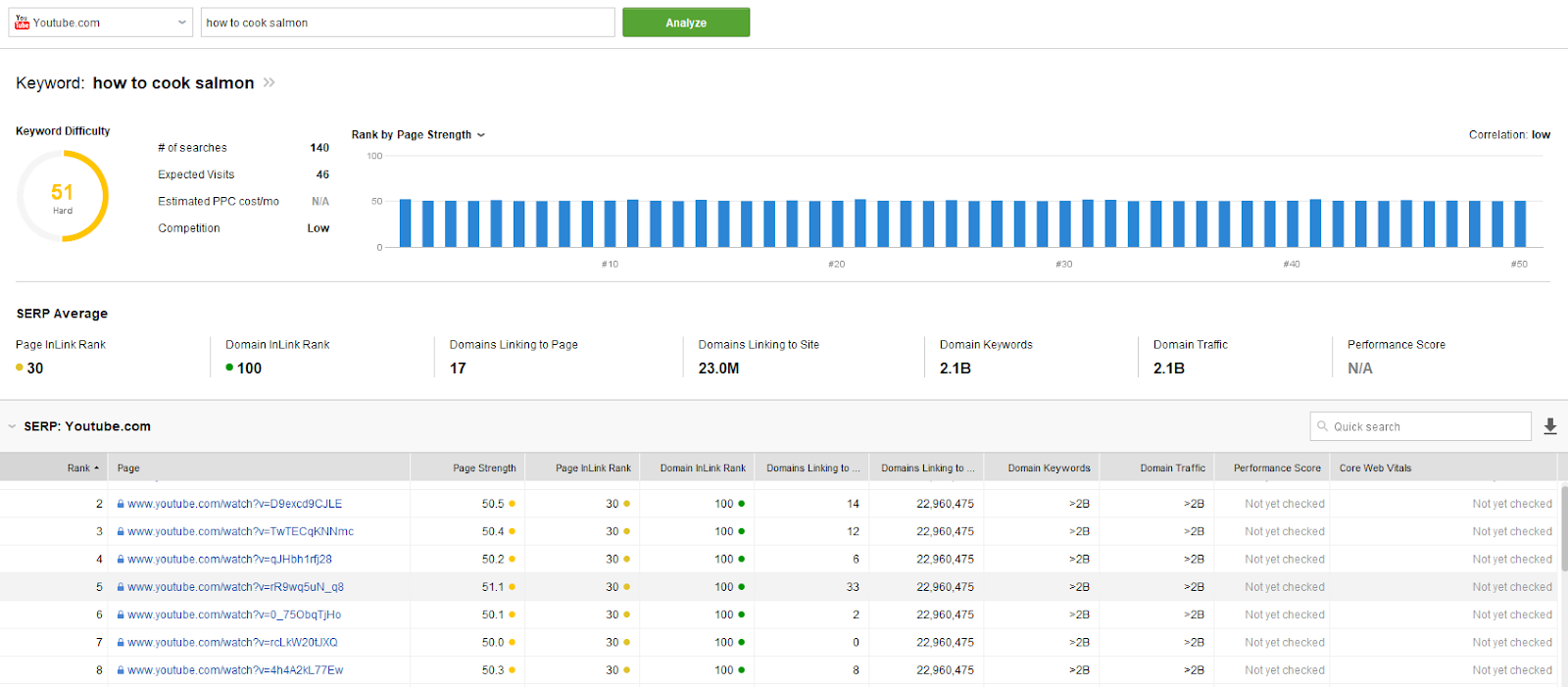1568x687 pixels.
Task: Click 'Not yet checked' Core Web Vitals in rank 8 row
Action: (x=1512, y=670)
